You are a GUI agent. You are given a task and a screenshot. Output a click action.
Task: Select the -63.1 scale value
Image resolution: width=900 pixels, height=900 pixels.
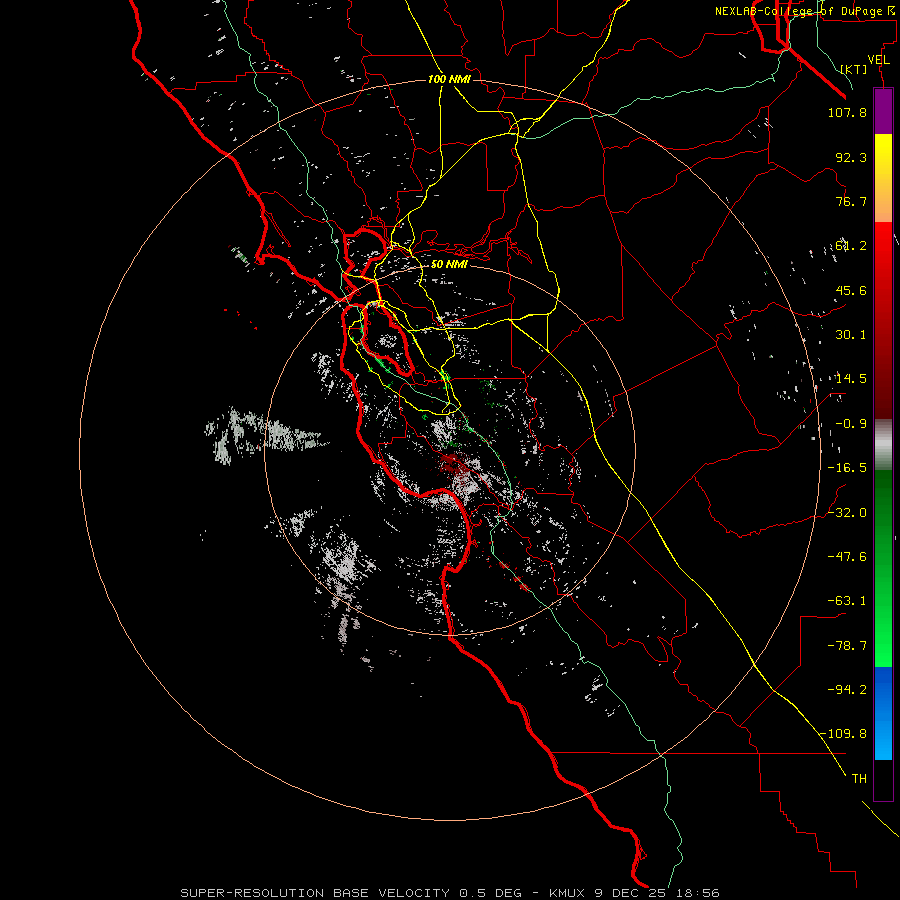coord(847,601)
